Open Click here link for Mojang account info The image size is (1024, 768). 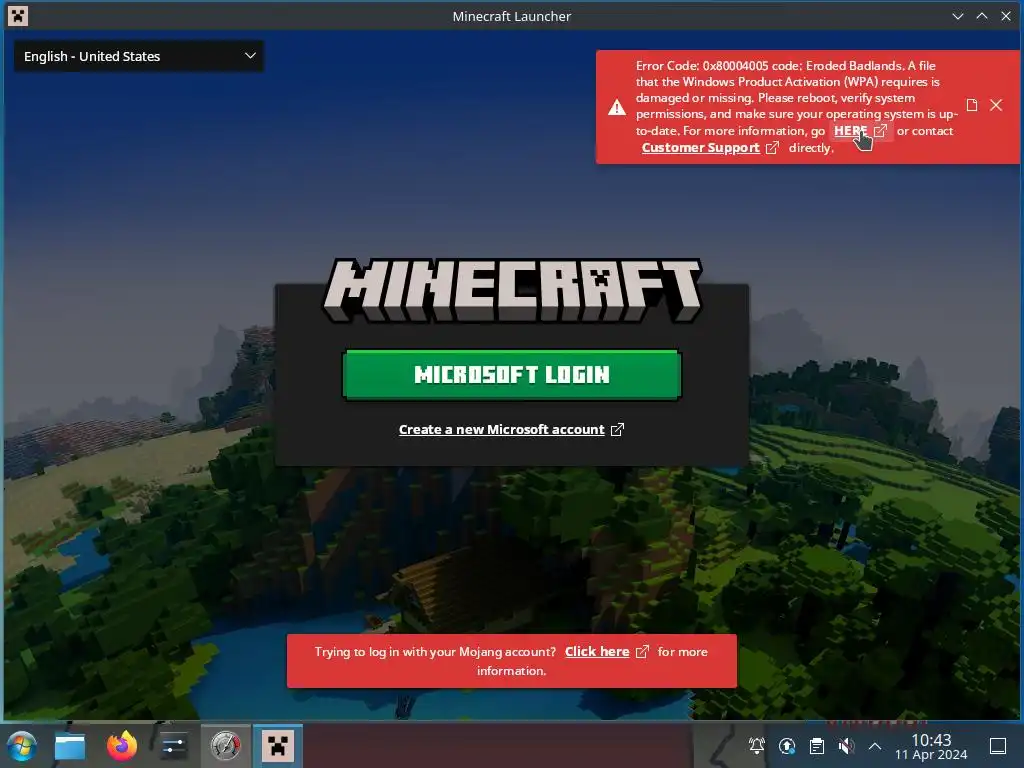597,652
